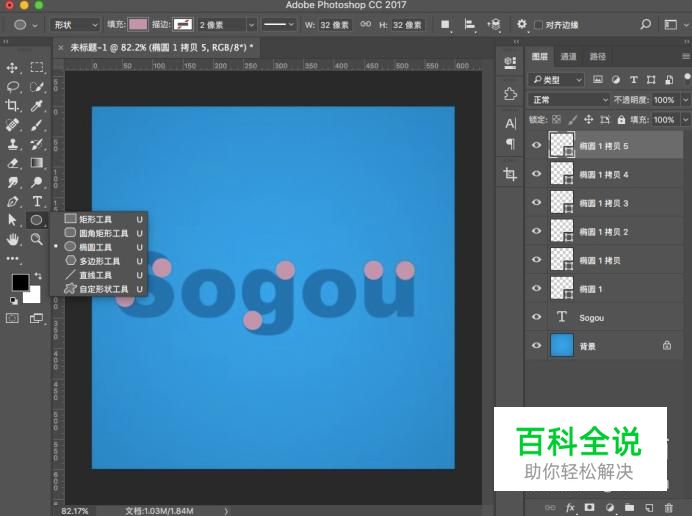The height and width of the screenshot is (516, 692).
Task: Hide the 背景 layer
Action: click(x=536, y=346)
